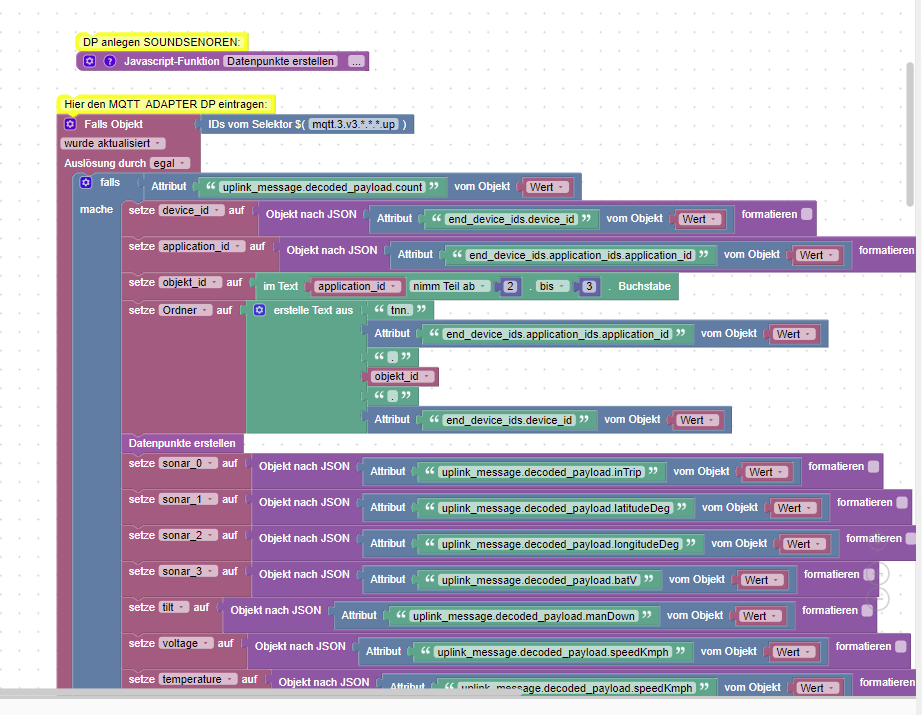Image resolution: width=922 pixels, height=715 pixels.
Task: Open gear settings on Javascript-Funktion block
Action: [89, 61]
